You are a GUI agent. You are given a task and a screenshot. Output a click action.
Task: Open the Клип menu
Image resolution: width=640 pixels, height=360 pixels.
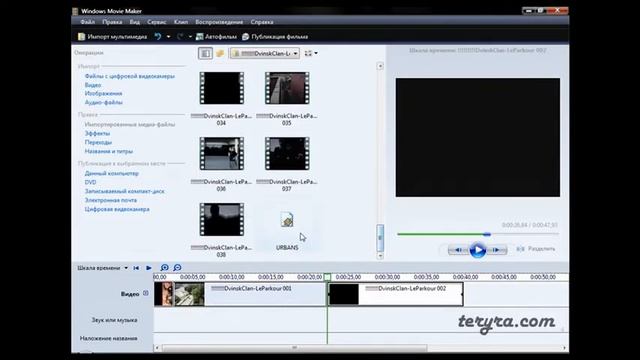point(181,22)
